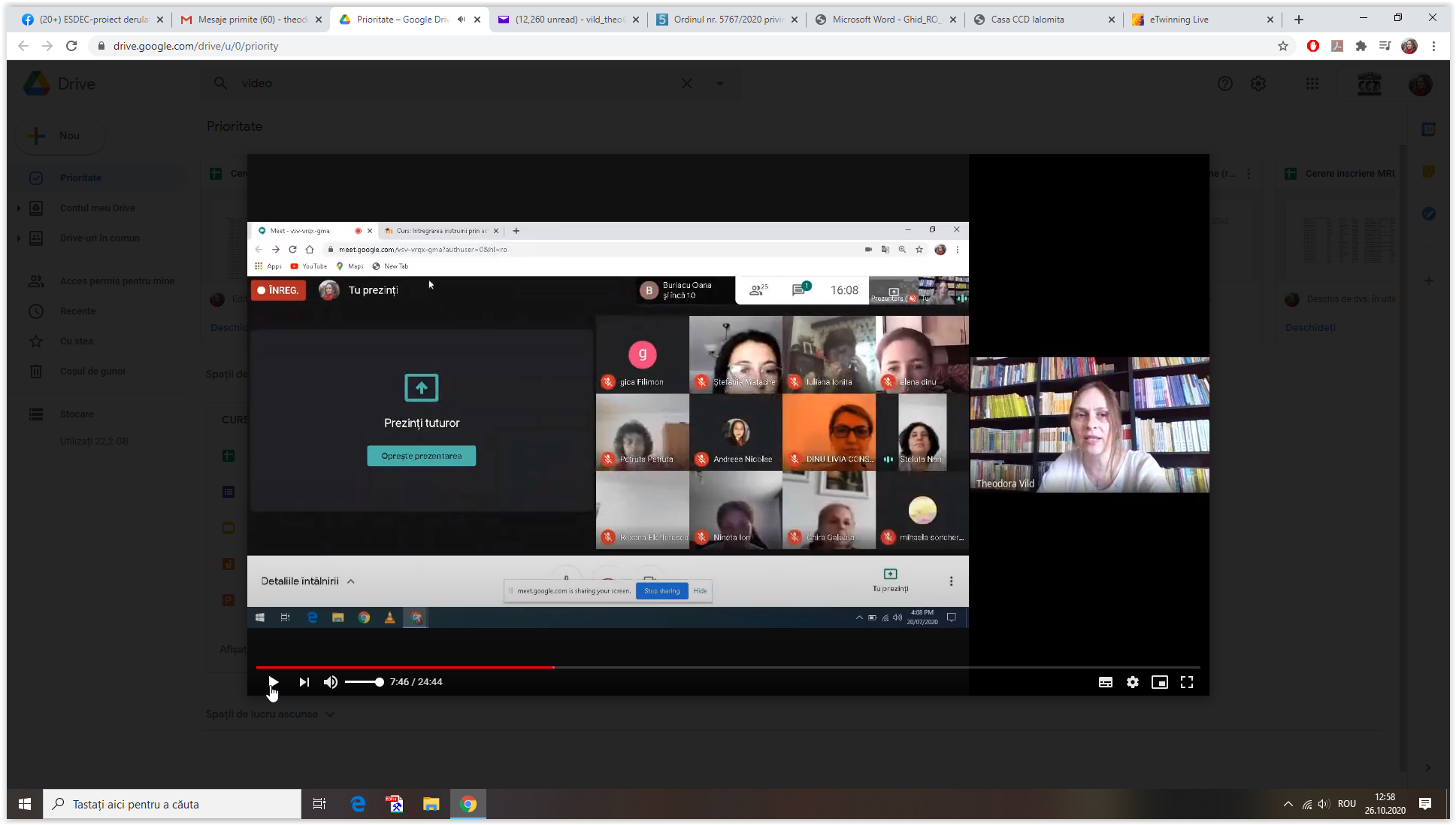Mute the video volume
The image size is (1456, 825).
pyautogui.click(x=331, y=682)
